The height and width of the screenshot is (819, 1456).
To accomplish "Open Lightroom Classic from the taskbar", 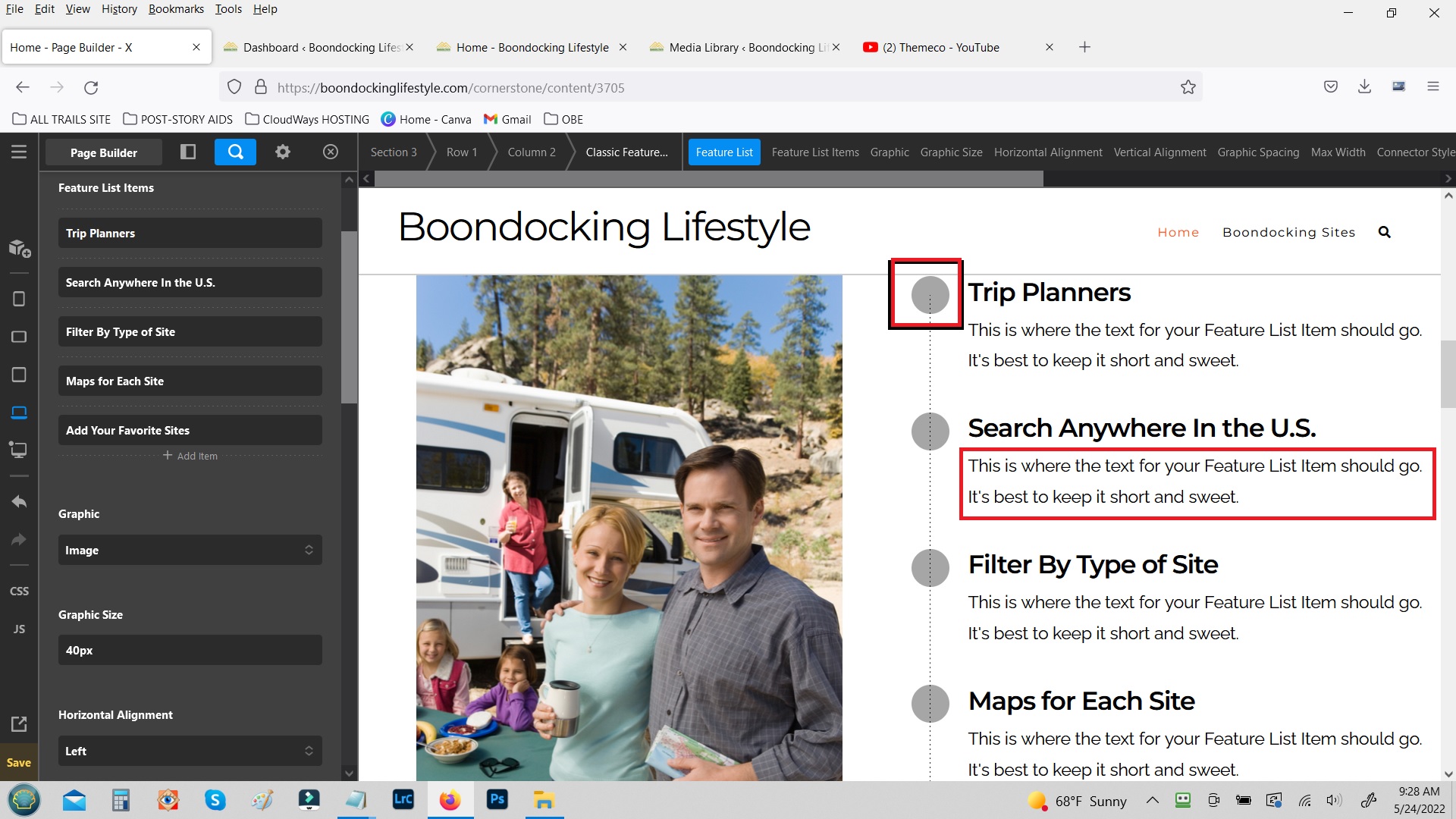I will 403,799.
